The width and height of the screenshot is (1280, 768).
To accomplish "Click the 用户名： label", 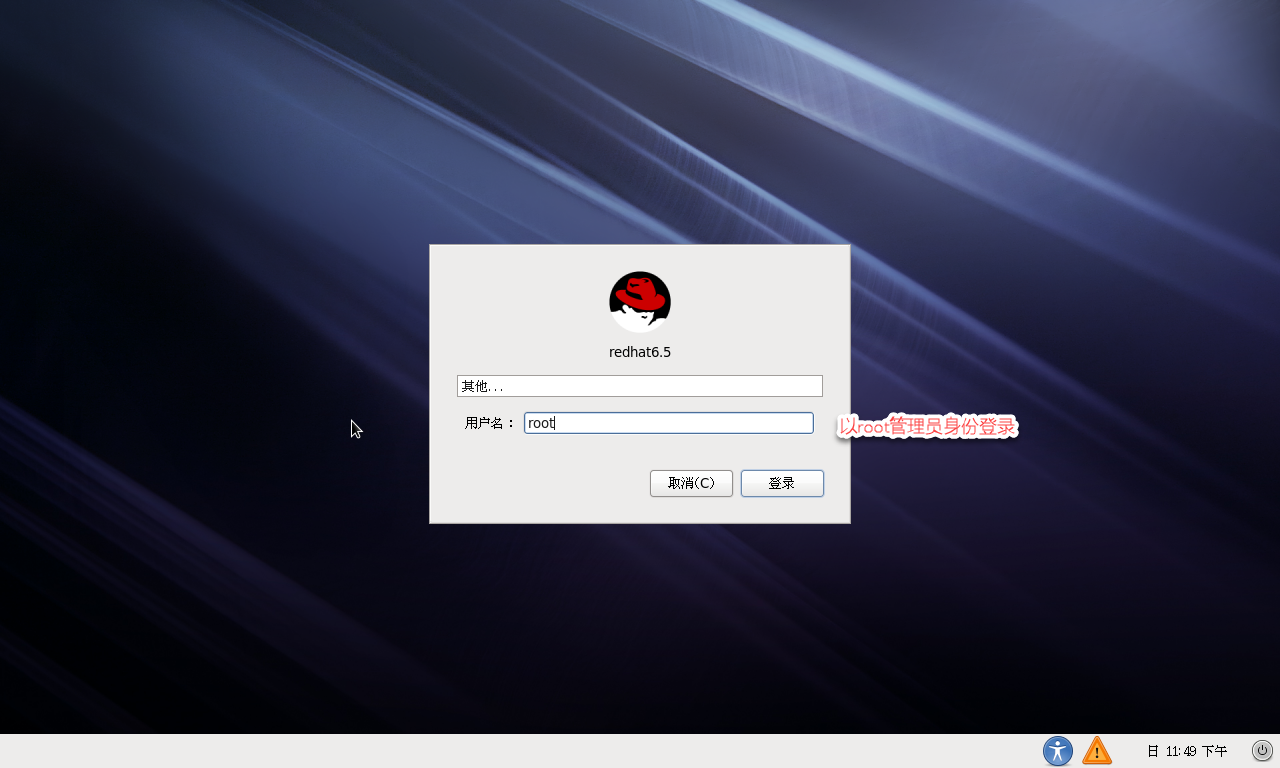I will (490, 424).
